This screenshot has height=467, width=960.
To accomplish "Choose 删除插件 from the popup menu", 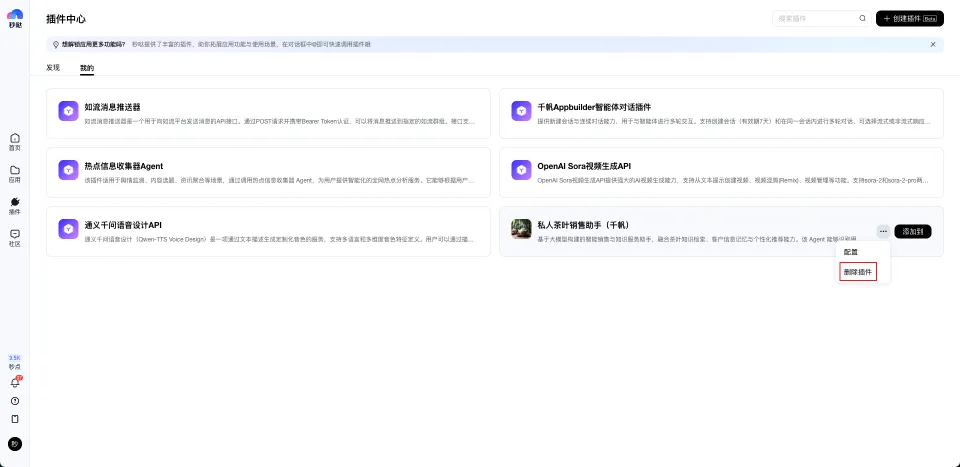I will coord(858,272).
